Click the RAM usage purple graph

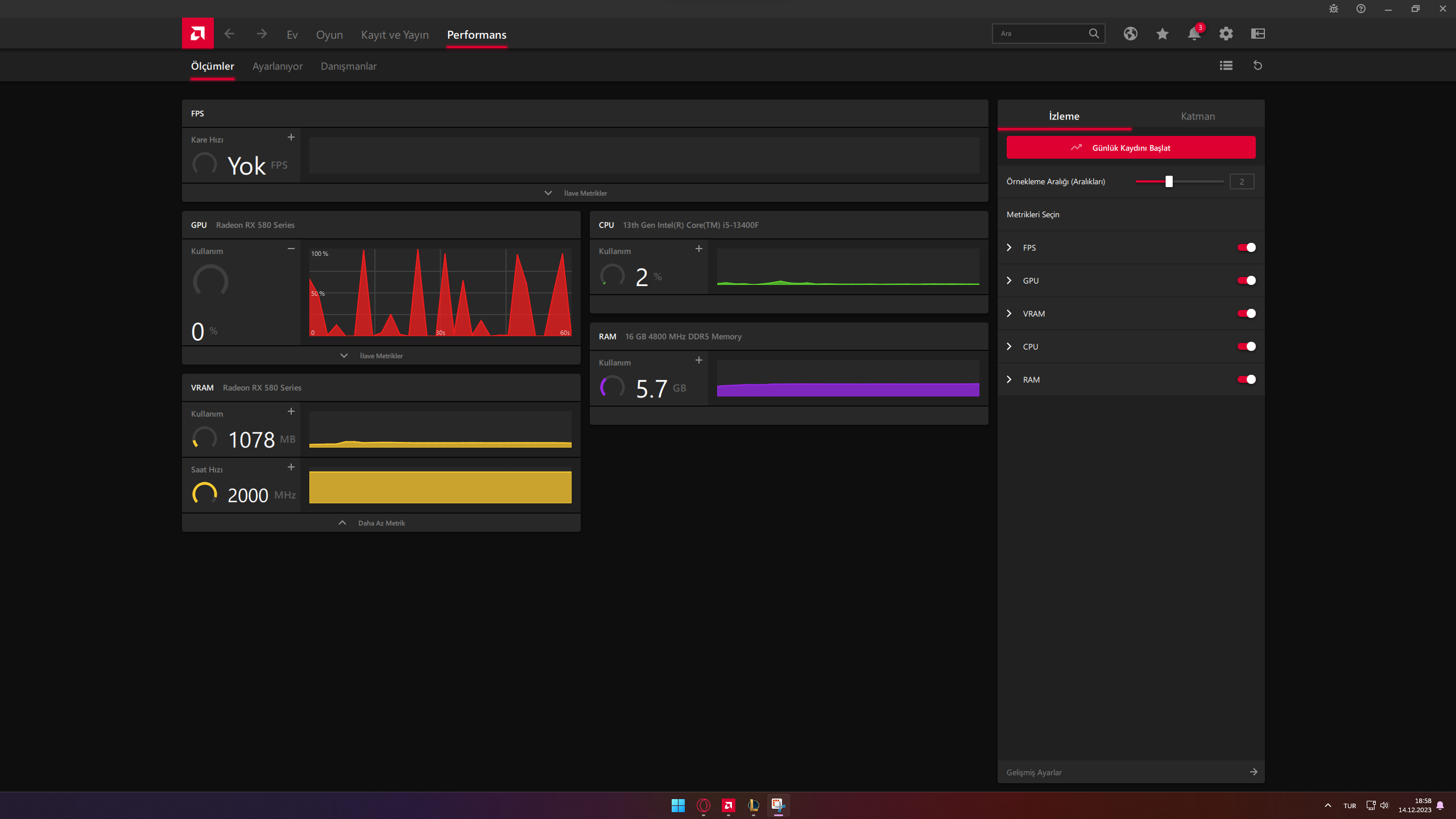848,378
